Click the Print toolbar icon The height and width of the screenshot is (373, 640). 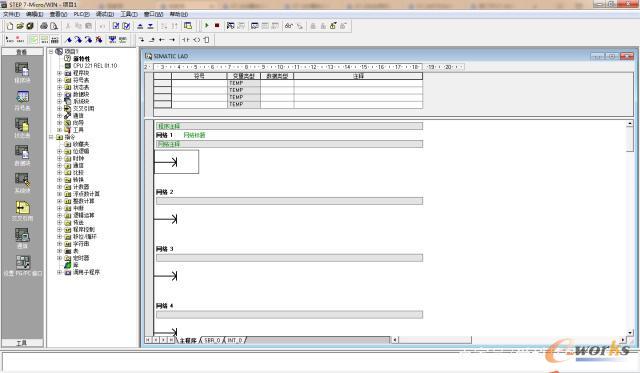point(44,26)
